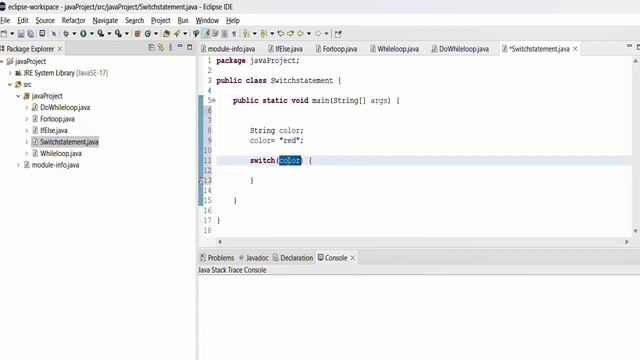640x360 pixels.
Task: Click the Toggle Breadcrumb icon
Action: [x=196, y=34]
